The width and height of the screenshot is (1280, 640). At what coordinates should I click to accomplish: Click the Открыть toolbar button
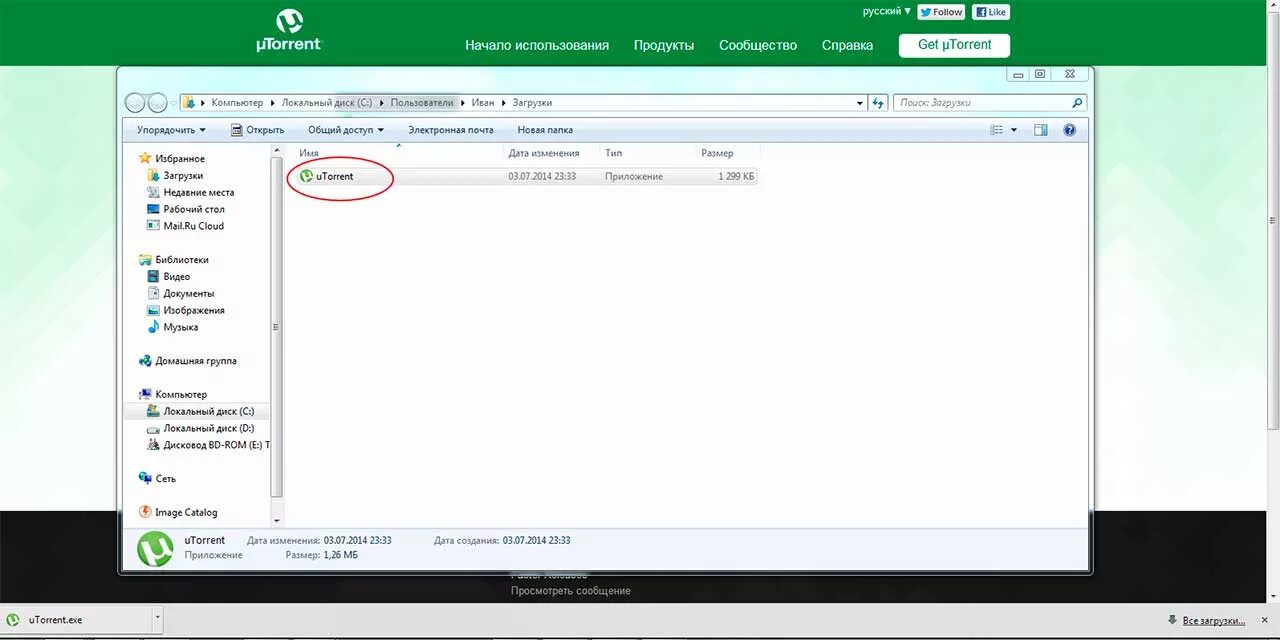(257, 130)
